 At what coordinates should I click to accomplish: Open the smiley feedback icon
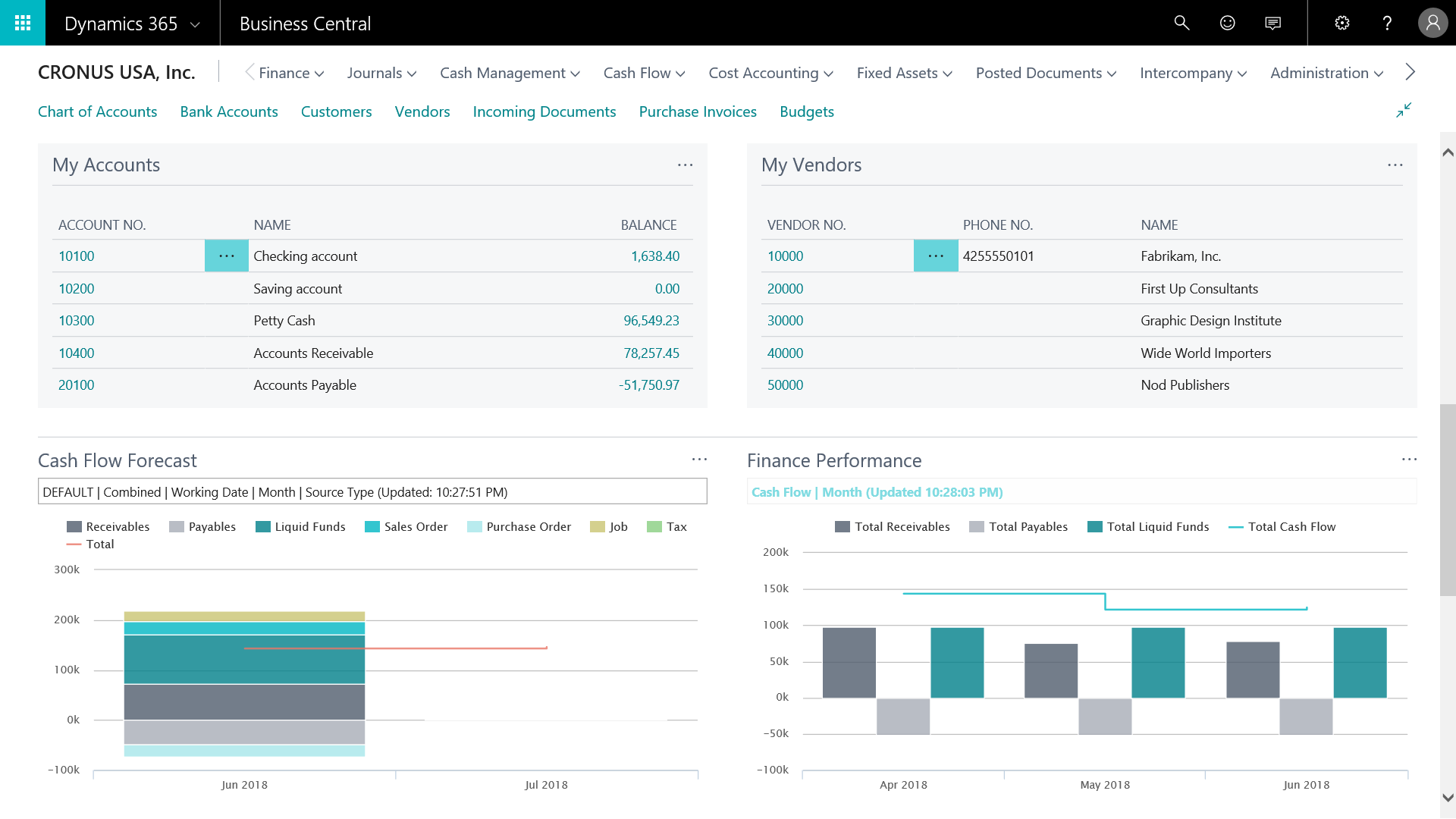pyautogui.click(x=1227, y=23)
